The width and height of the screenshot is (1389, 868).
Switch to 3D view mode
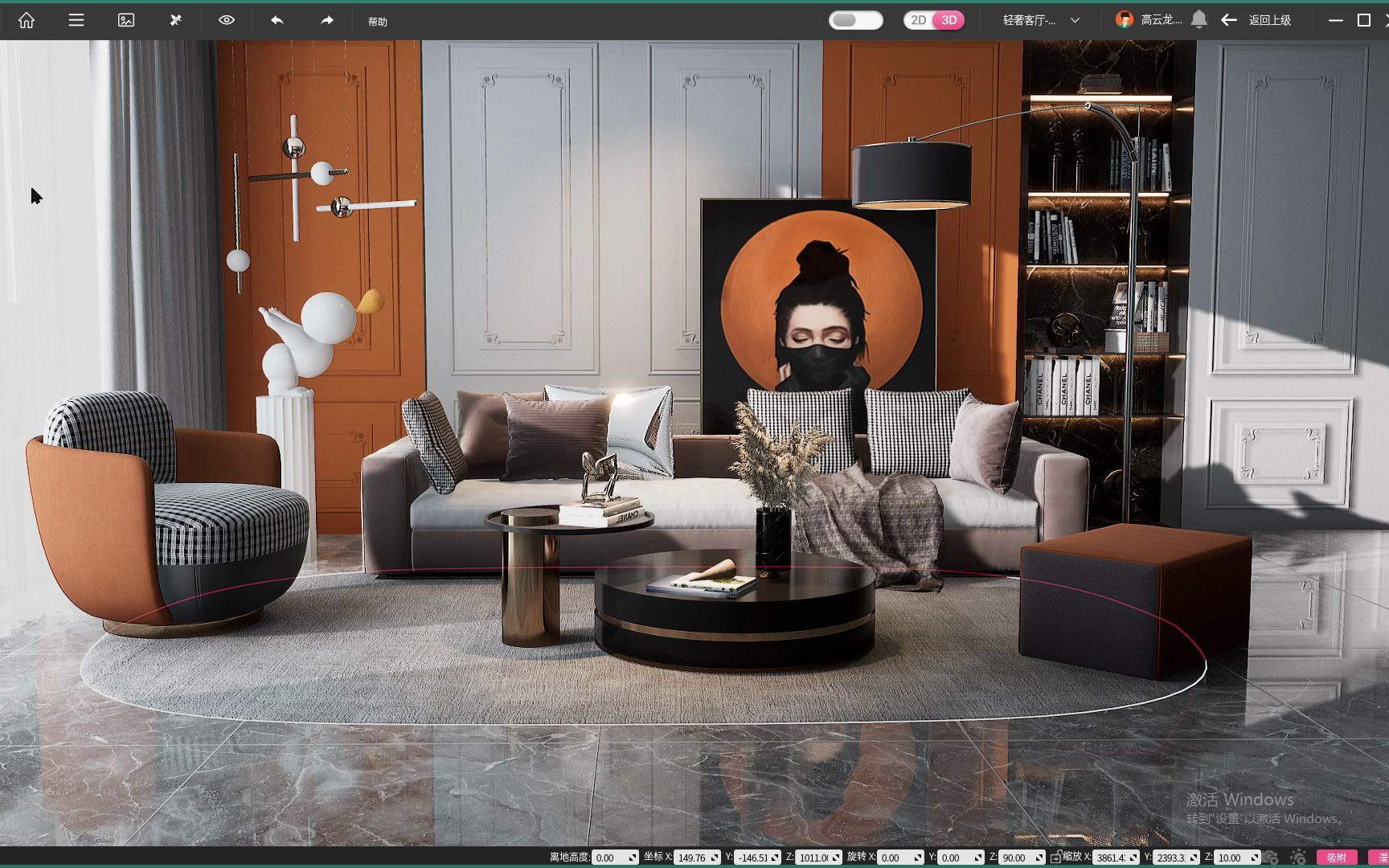tap(949, 20)
